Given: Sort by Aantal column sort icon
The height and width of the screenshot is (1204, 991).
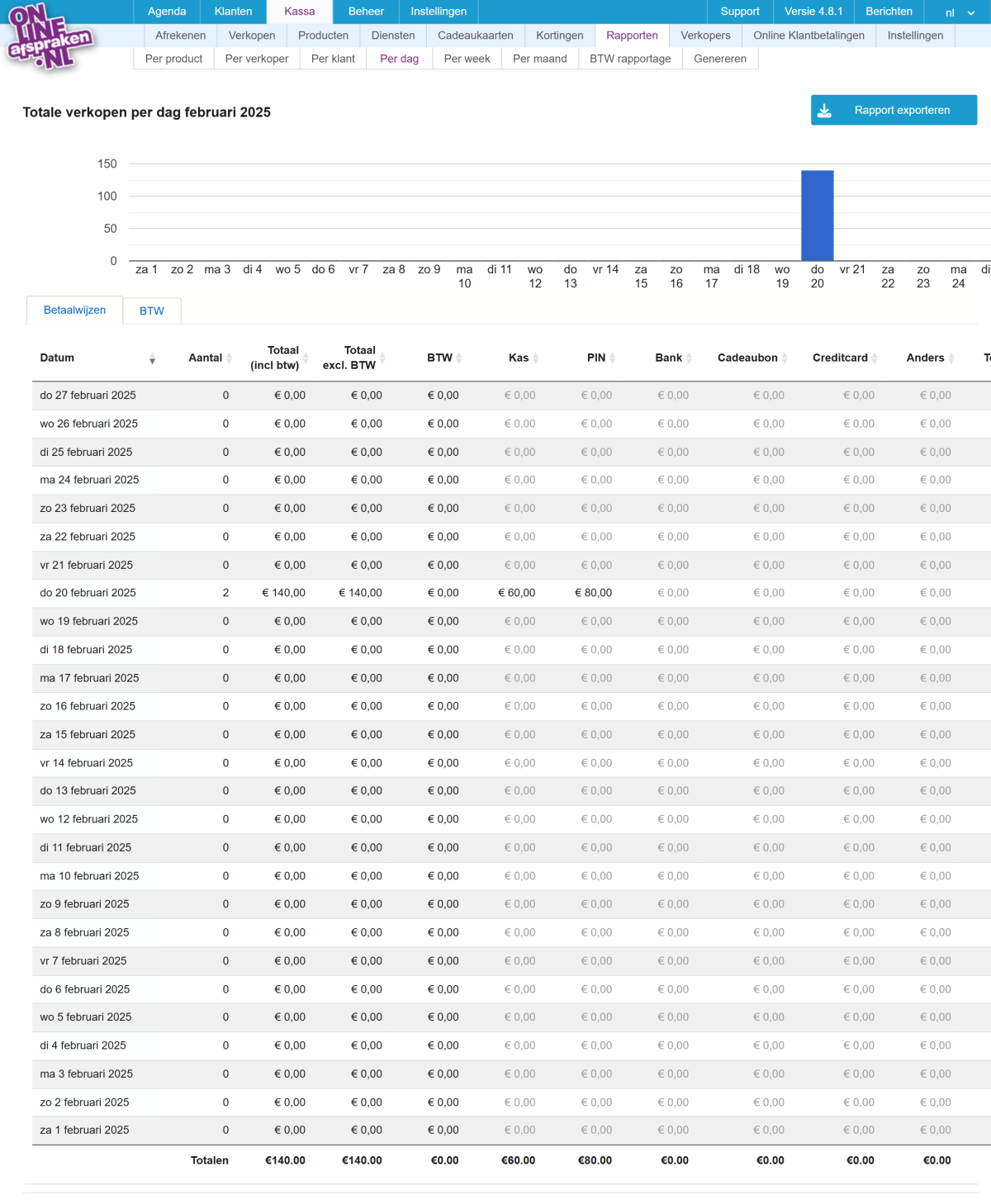Looking at the screenshot, I should point(230,358).
